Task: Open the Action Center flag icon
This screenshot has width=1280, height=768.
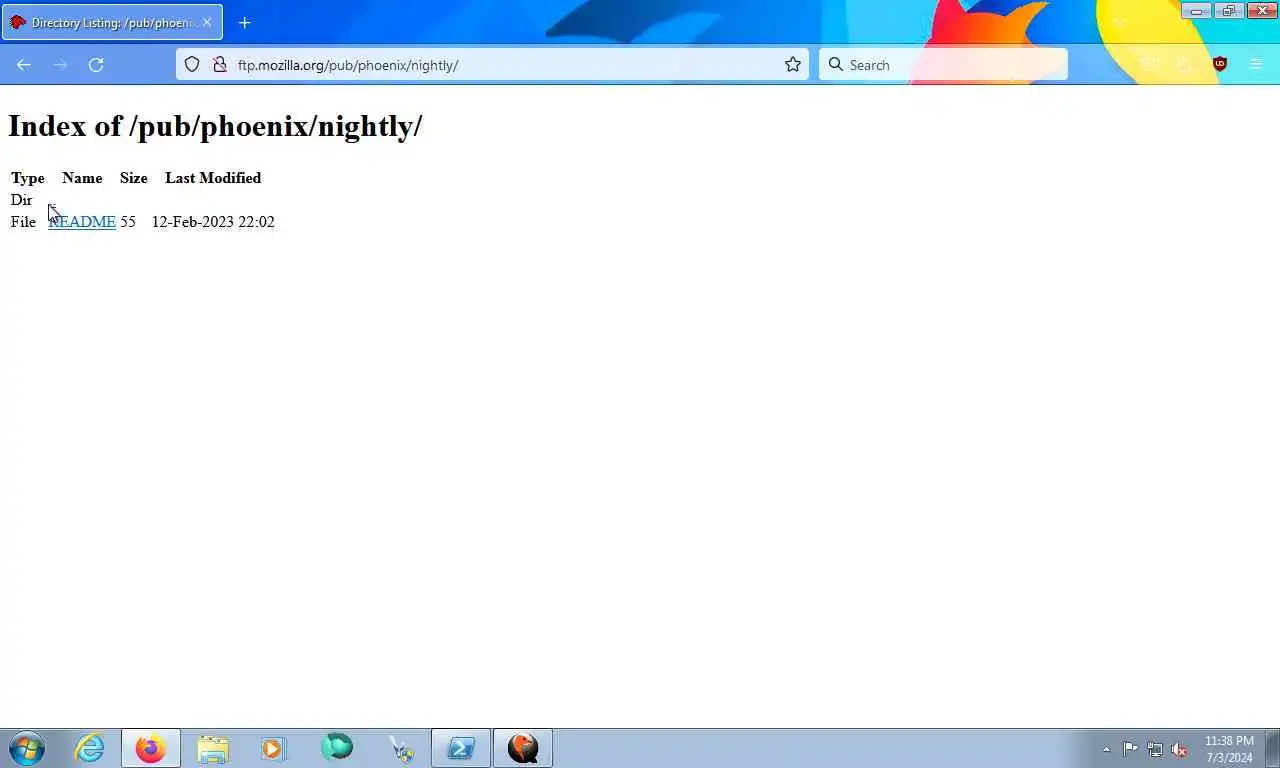Action: [x=1130, y=749]
